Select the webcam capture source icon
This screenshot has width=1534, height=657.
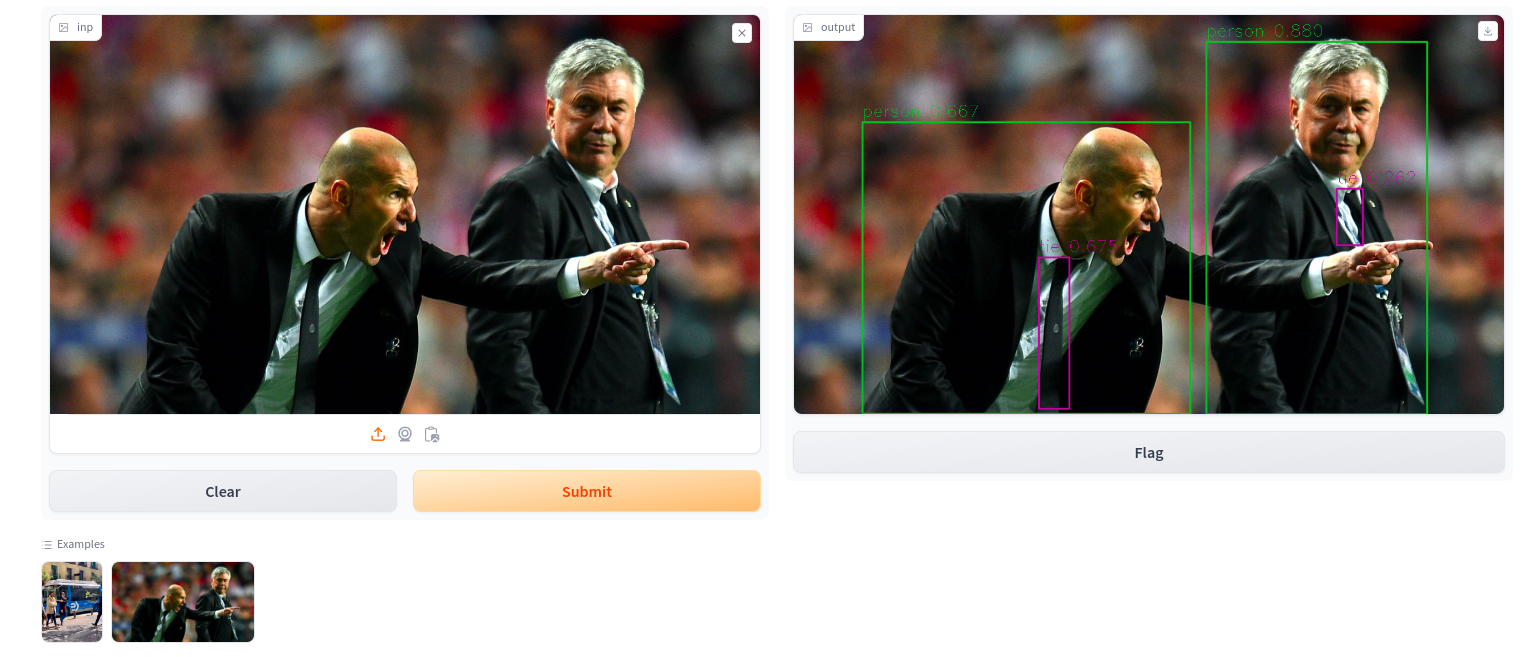click(x=405, y=434)
